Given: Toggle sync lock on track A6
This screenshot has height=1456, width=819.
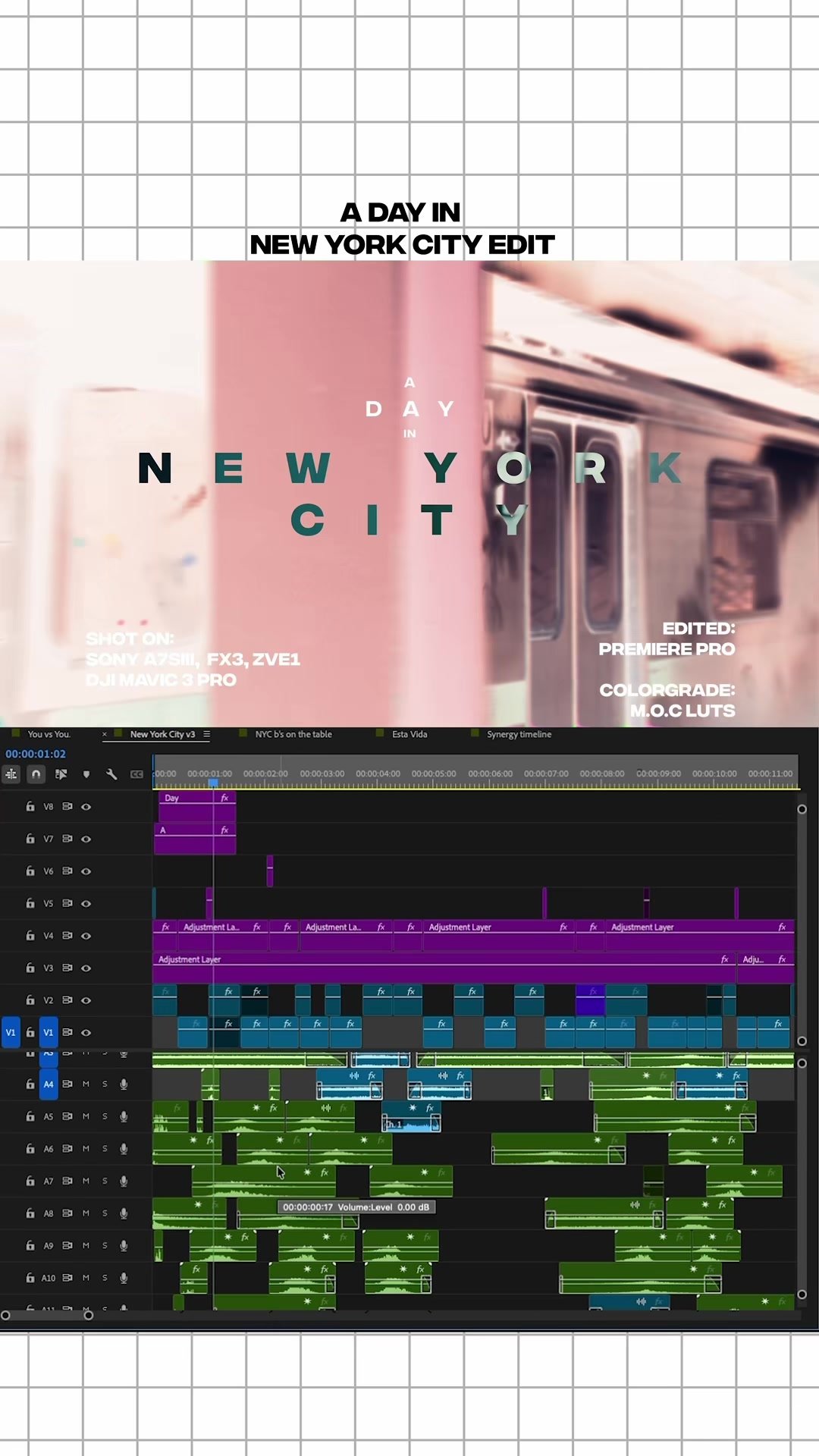Looking at the screenshot, I should (67, 1149).
